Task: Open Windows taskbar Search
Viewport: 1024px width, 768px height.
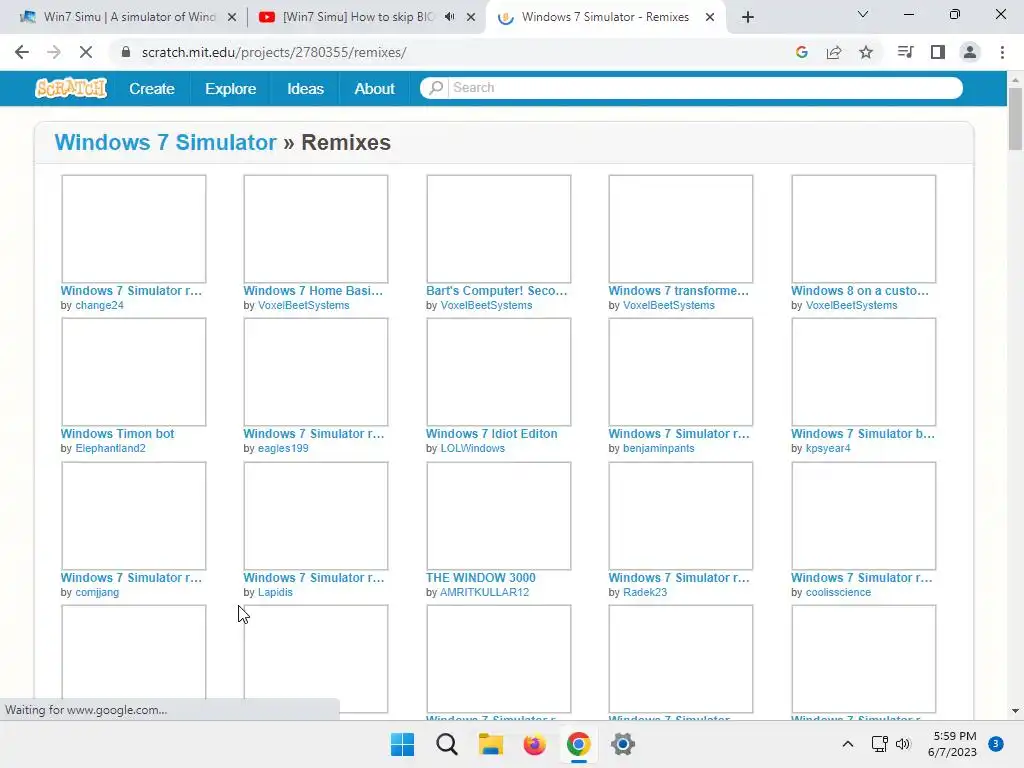Action: click(447, 744)
